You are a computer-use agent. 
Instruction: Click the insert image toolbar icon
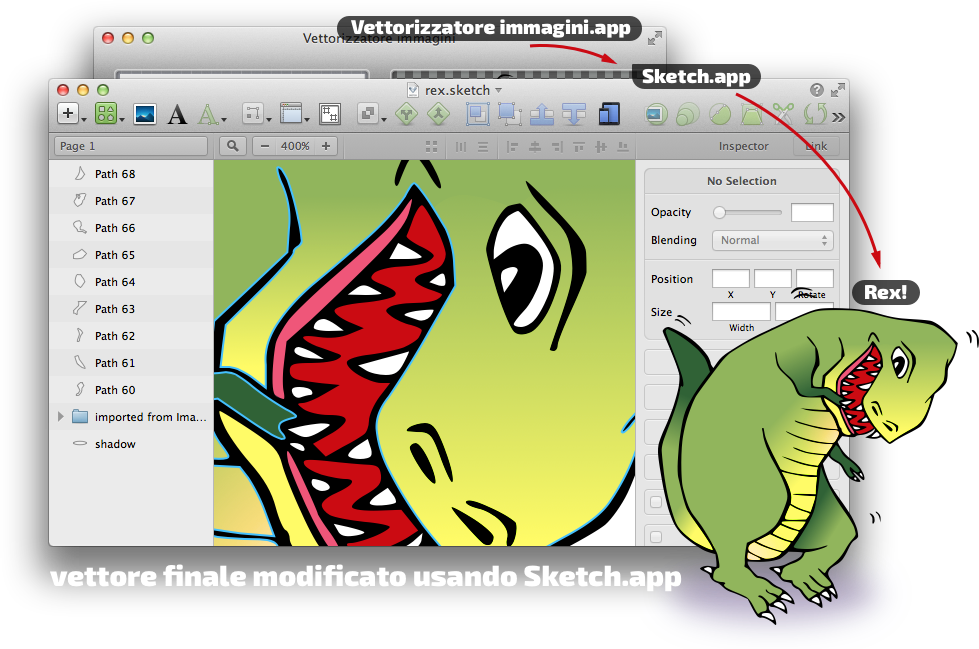[x=144, y=114]
